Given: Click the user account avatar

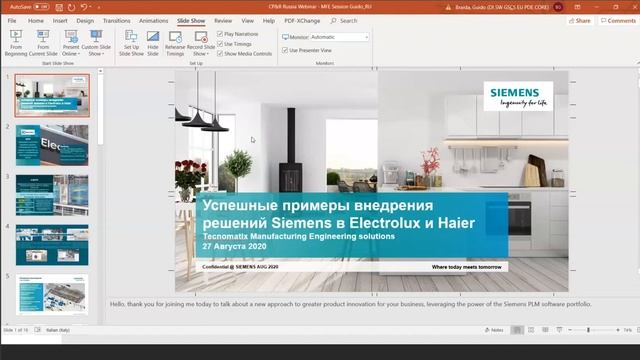Looking at the screenshot, I should 558,7.
